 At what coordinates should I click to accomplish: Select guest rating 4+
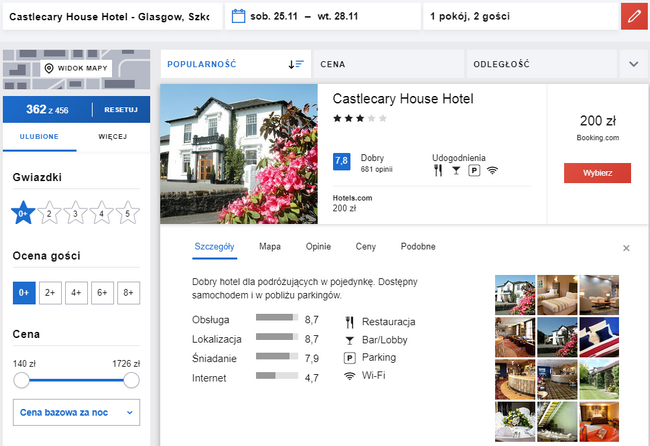click(x=76, y=293)
